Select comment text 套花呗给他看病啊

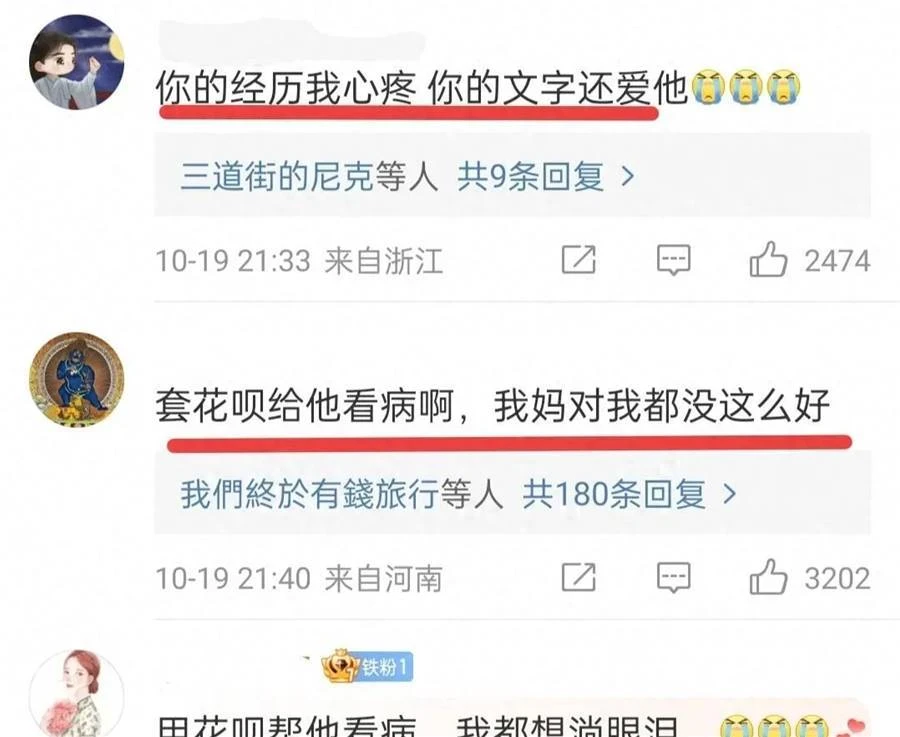[305, 406]
